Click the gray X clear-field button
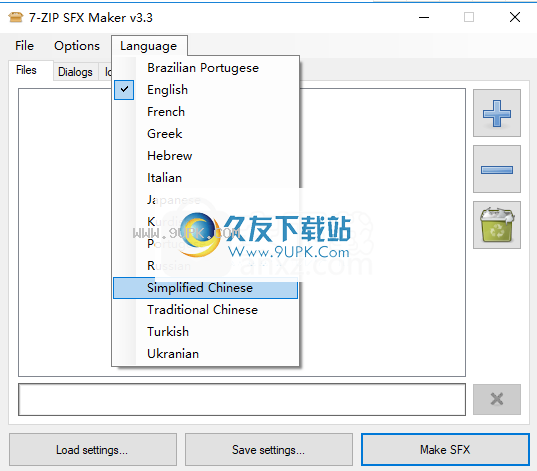537x471 pixels. coord(497,399)
